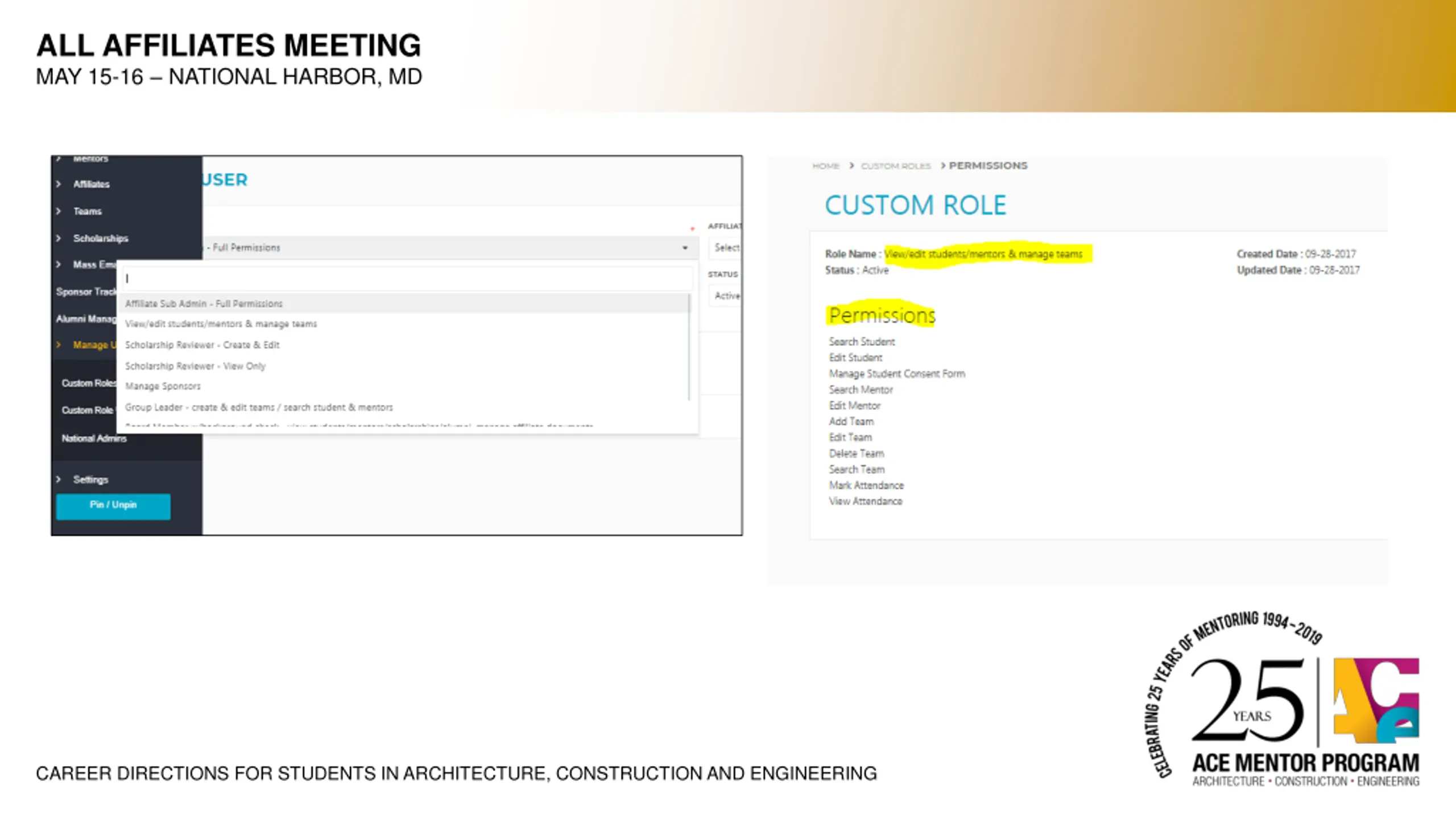Click the Mass Email chevron icon
Screen dimensions: 1456x819
point(59,264)
